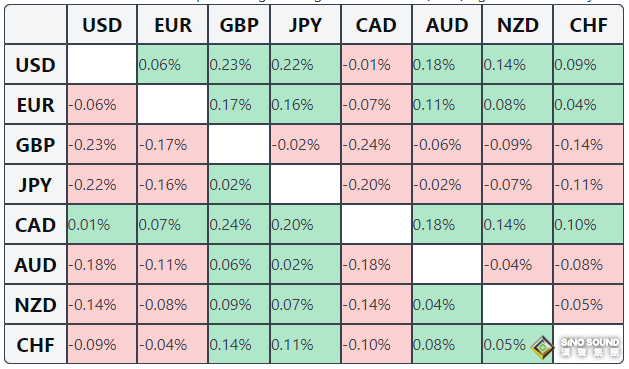Screen dimensions: 629x369
Task: Click AUD row NZD cell -0.04%
Action: click(517, 265)
